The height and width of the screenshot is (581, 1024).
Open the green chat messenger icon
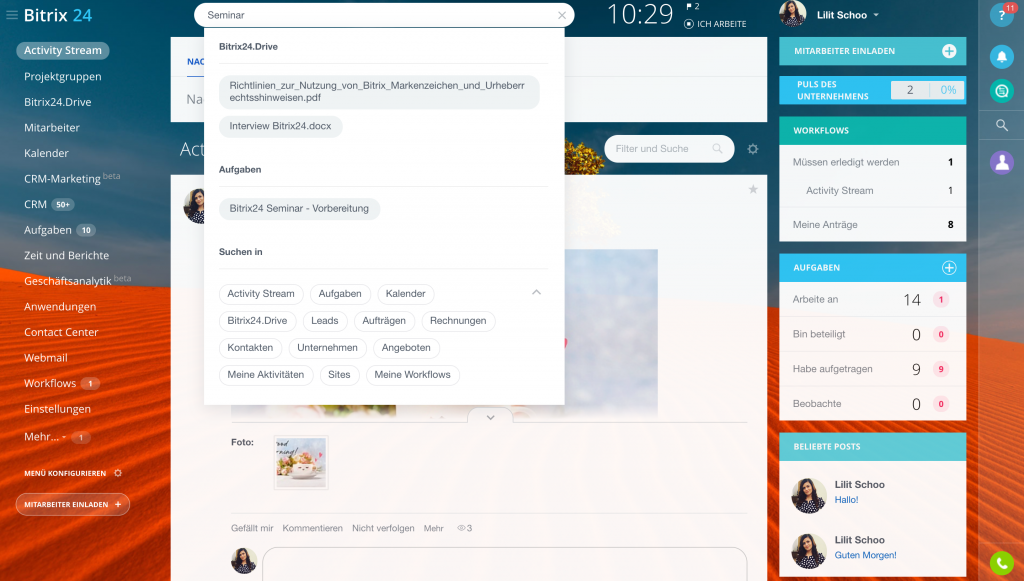click(1002, 91)
